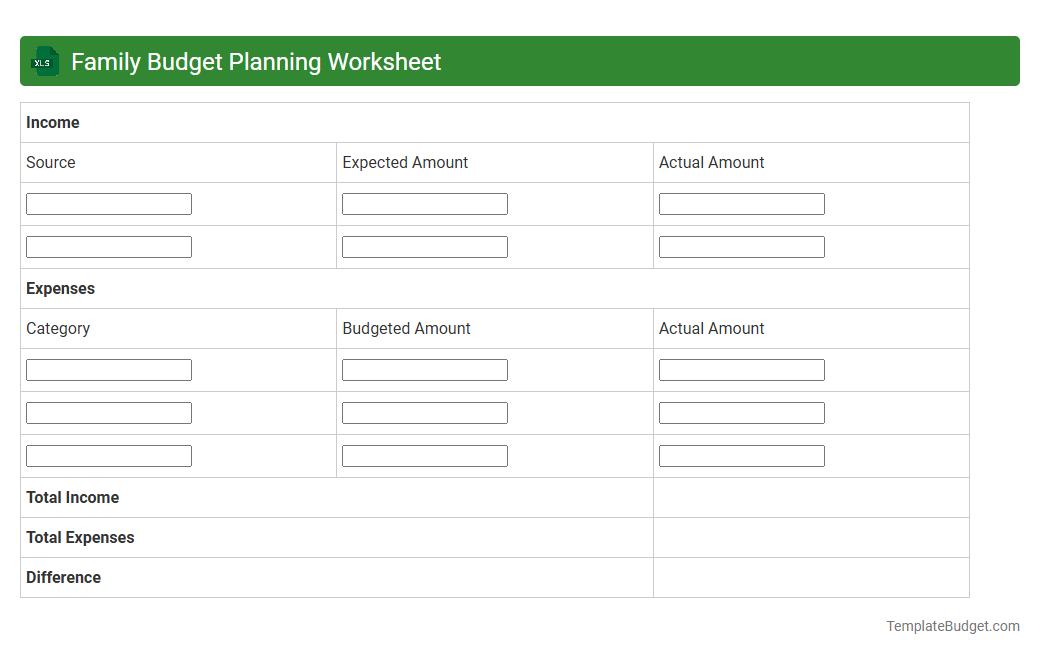Viewport: 1040px width, 655px height.
Task: Click the first expense Category input field
Action: [108, 369]
